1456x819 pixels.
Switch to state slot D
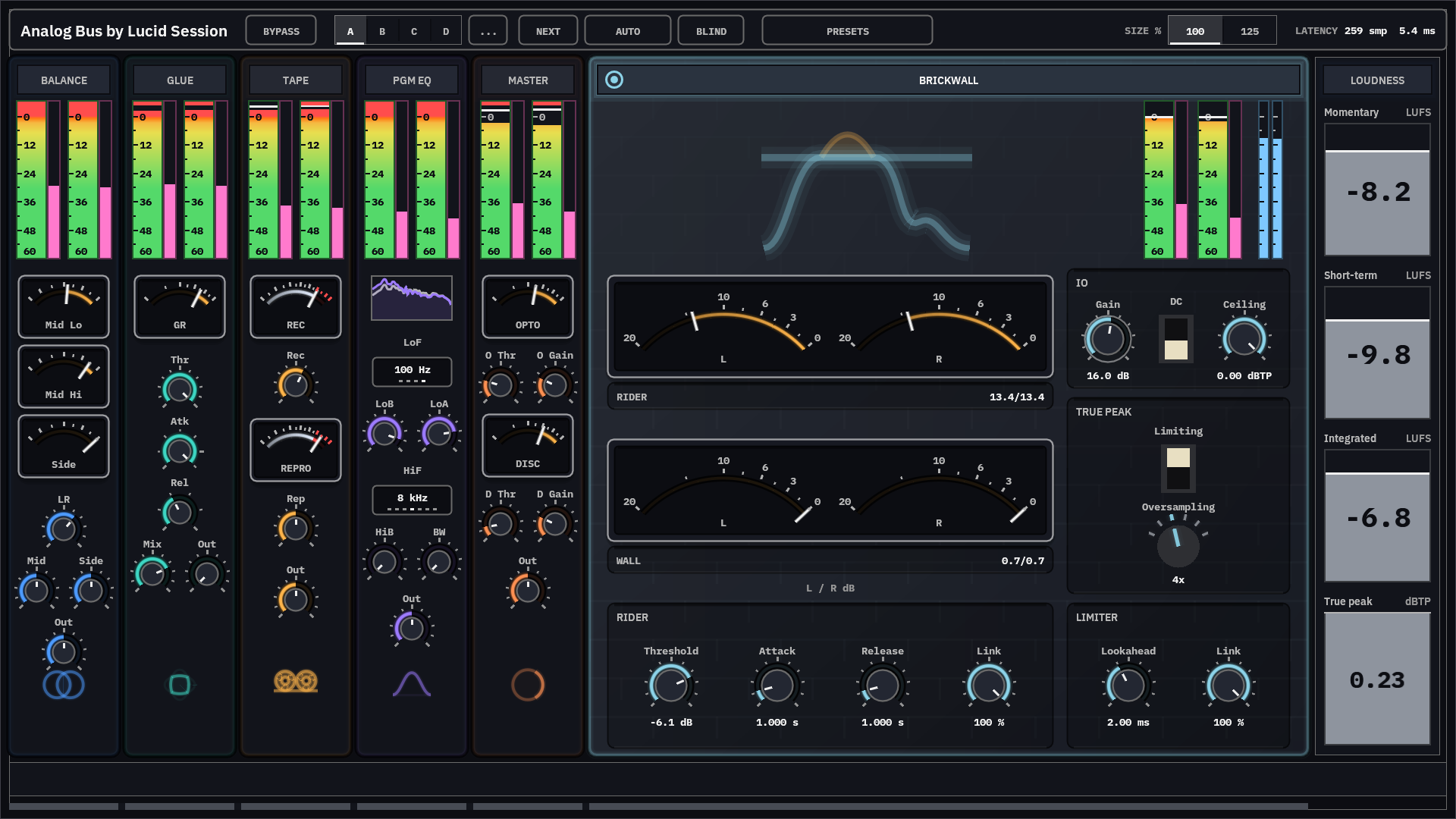[x=446, y=31]
